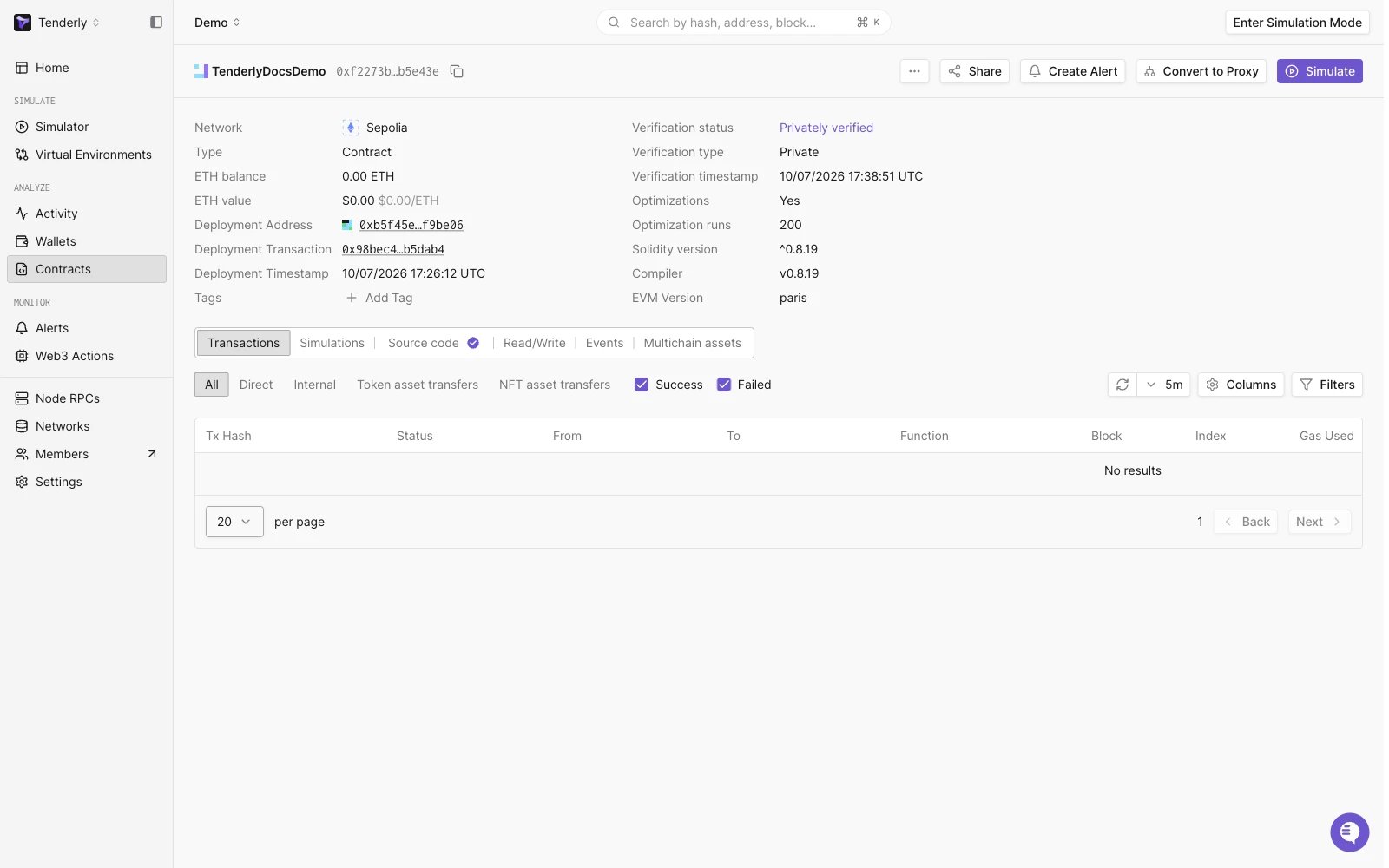Image resolution: width=1389 pixels, height=868 pixels.
Task: Expand the Tenderly organization switcher
Action: tap(69, 23)
